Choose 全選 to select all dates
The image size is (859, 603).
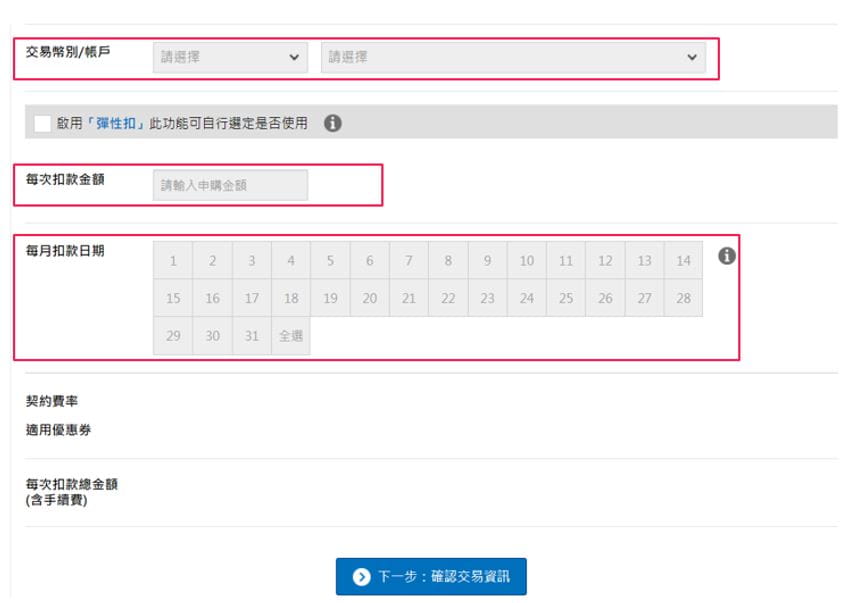click(291, 336)
